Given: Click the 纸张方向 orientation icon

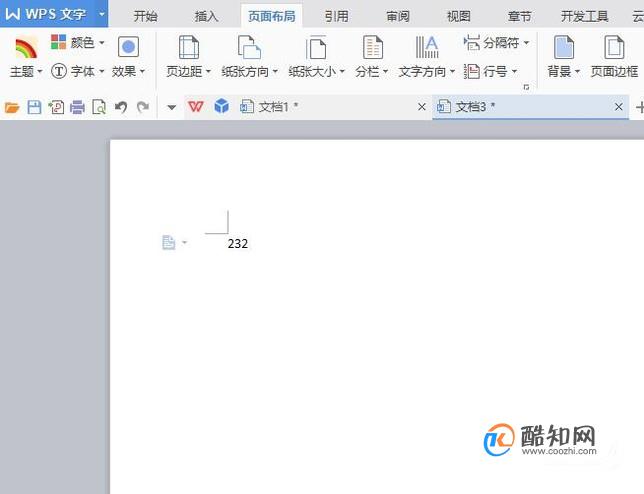Looking at the screenshot, I should [249, 47].
